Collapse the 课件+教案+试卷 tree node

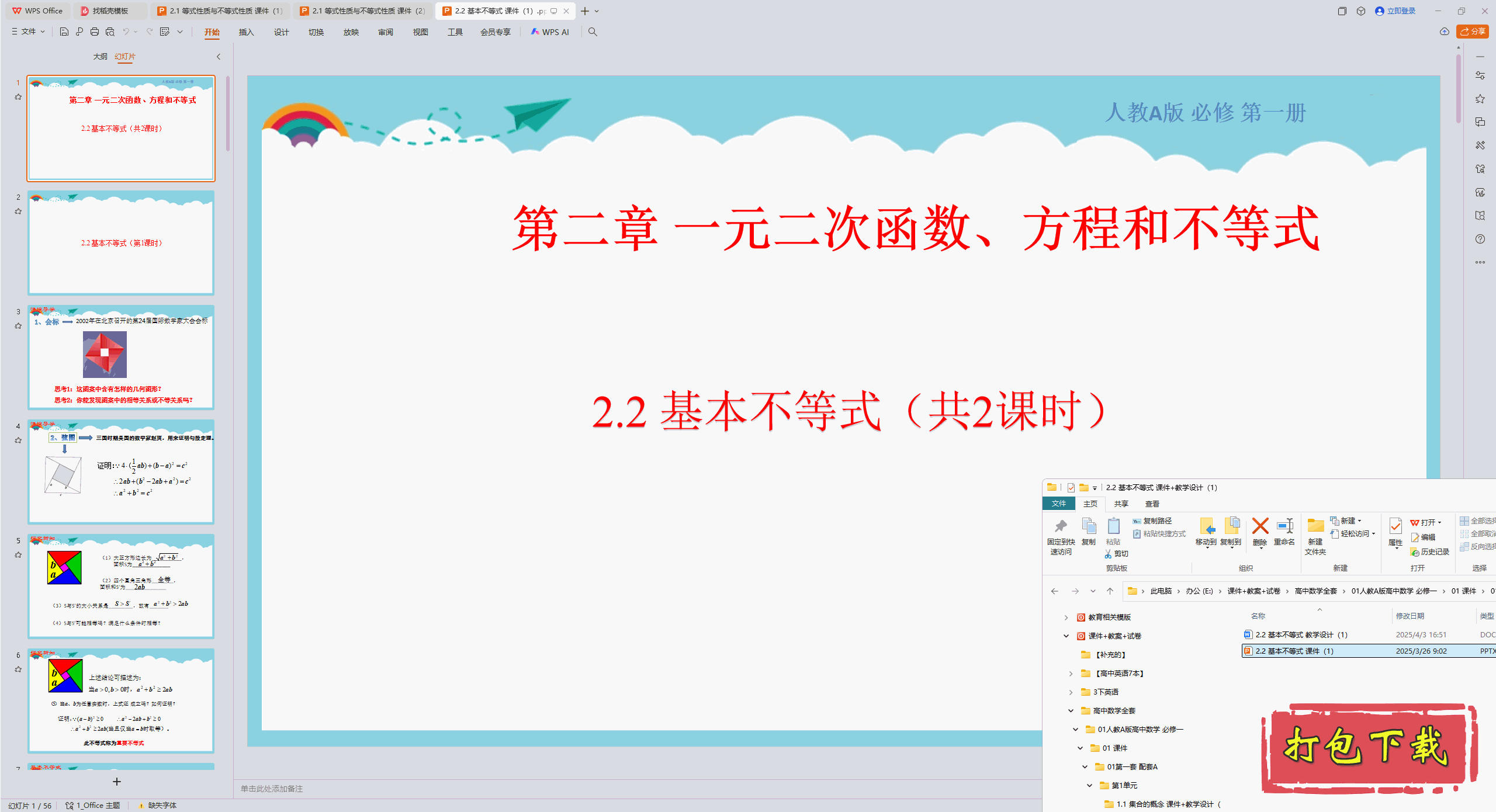tap(1066, 636)
